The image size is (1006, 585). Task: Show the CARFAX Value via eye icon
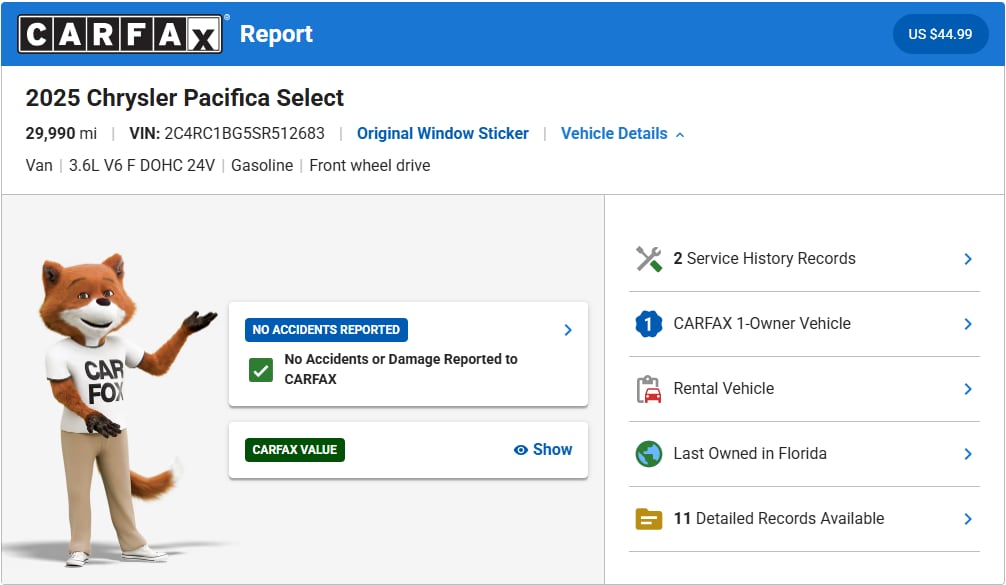click(x=521, y=450)
